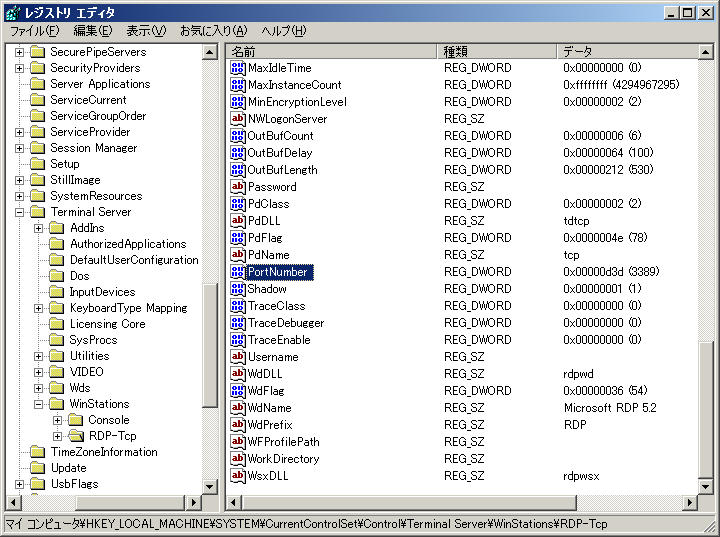Screen dimensions: 720x537
Task: Click the Terminal Server folder icon
Action: coord(38,212)
